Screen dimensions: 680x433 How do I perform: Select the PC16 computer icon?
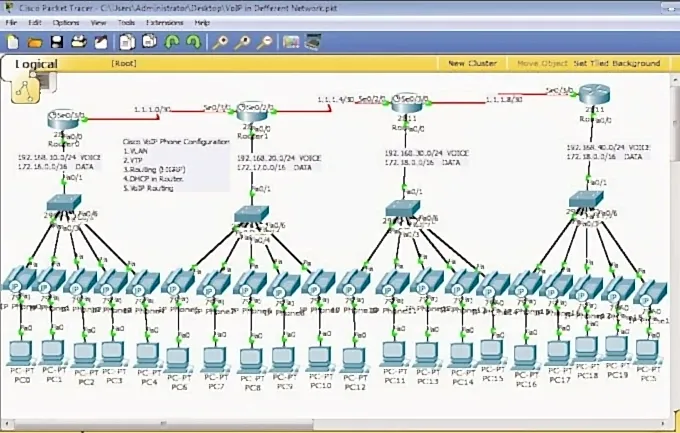[526, 358]
